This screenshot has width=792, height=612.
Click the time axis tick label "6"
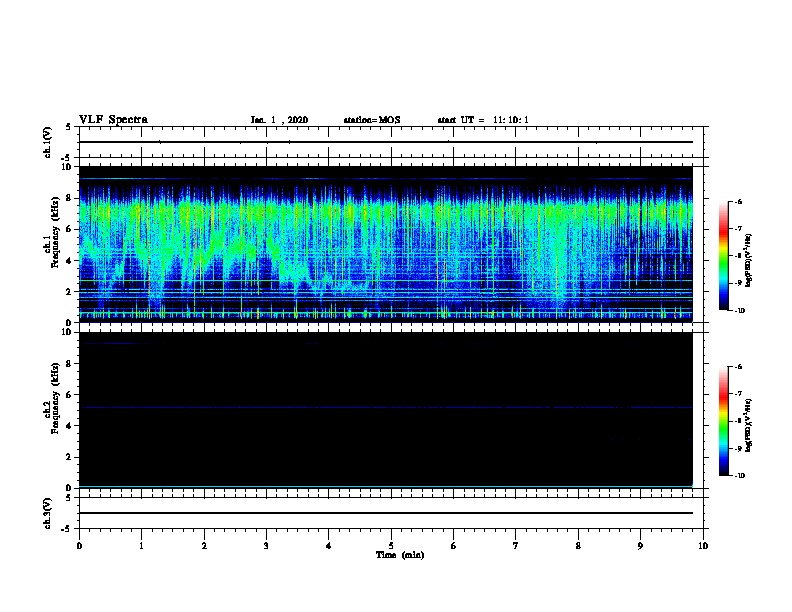(453, 546)
